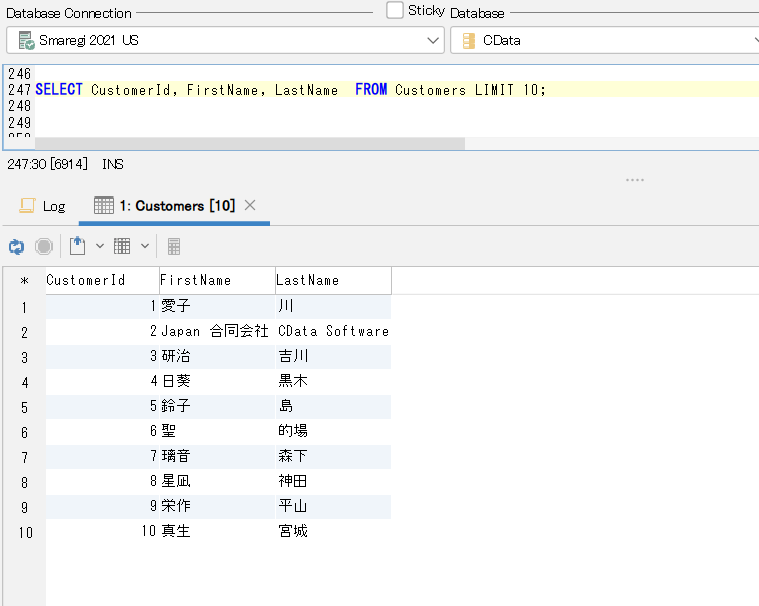Click the export results icon

tap(77, 246)
